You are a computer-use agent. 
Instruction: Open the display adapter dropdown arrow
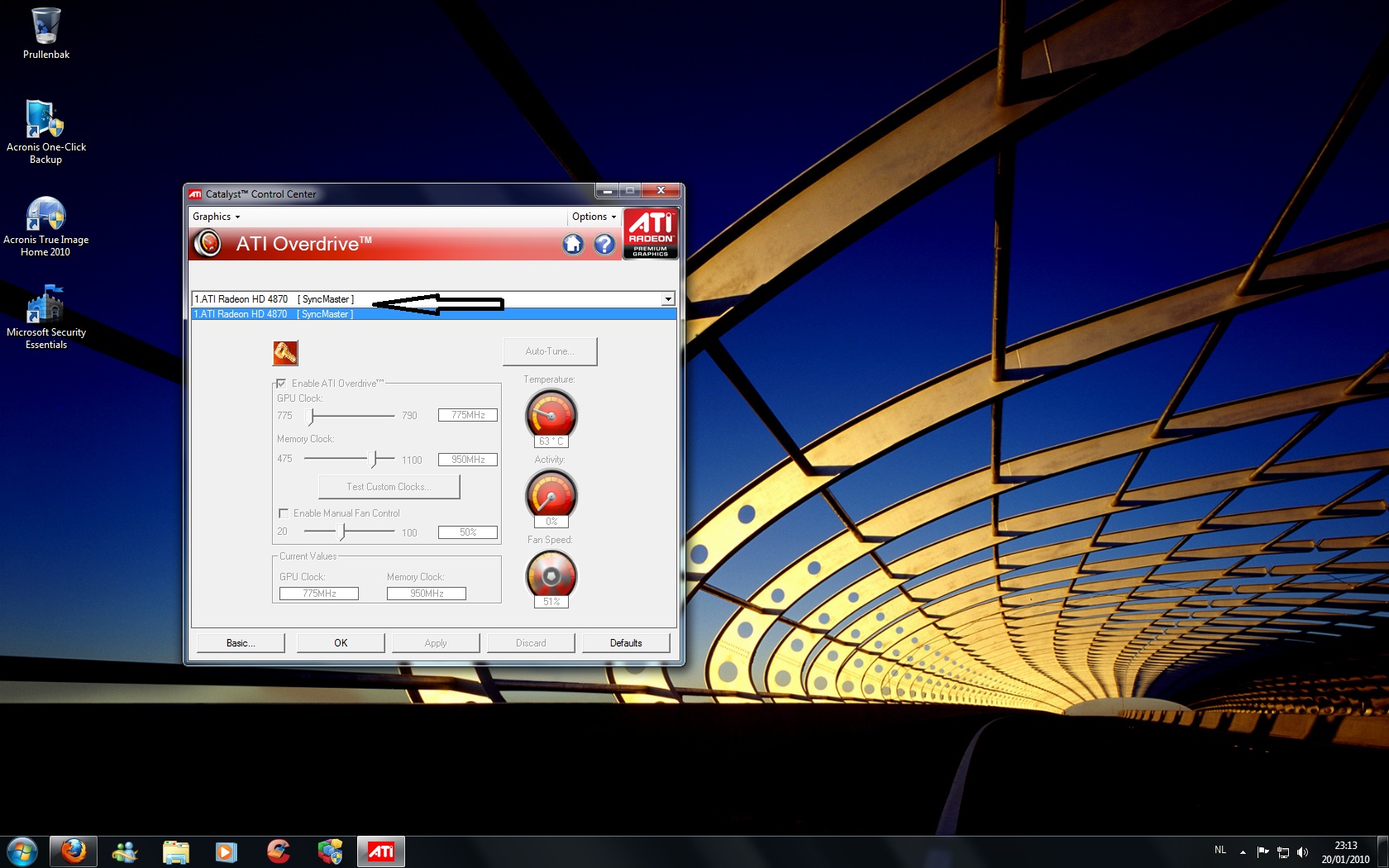[x=668, y=298]
